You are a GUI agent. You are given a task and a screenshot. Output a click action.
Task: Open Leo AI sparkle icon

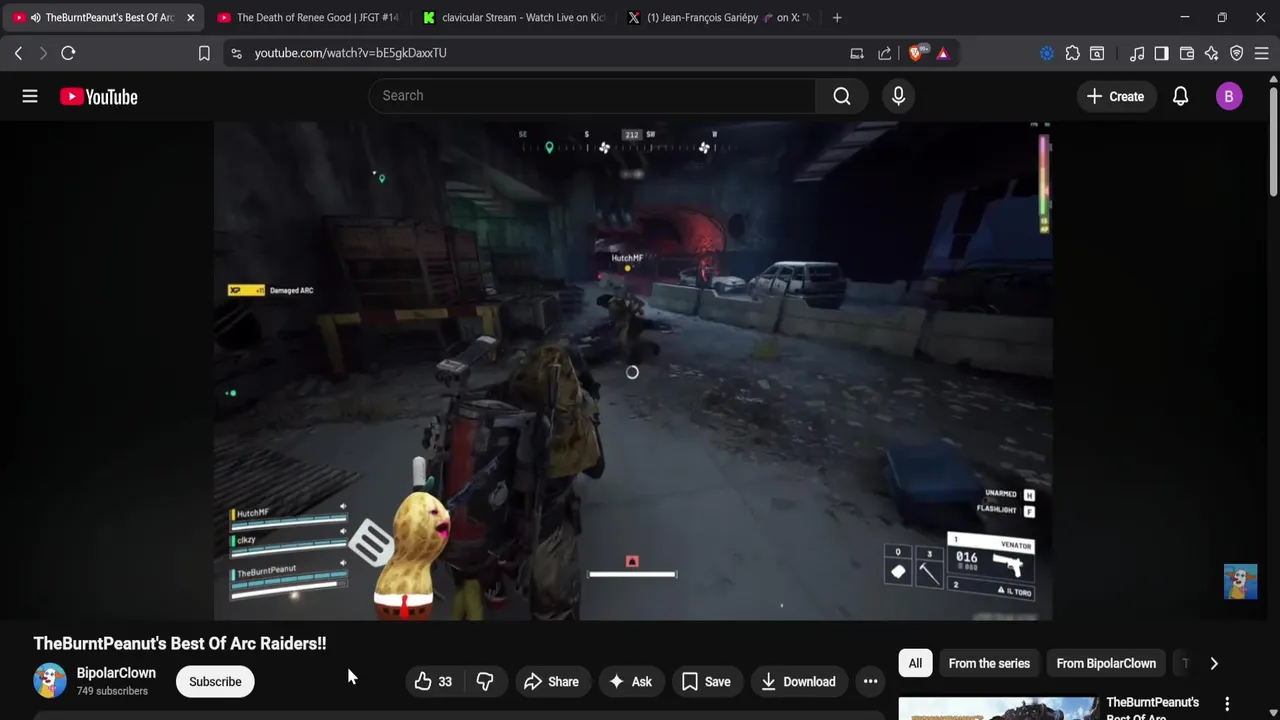[x=1212, y=53]
